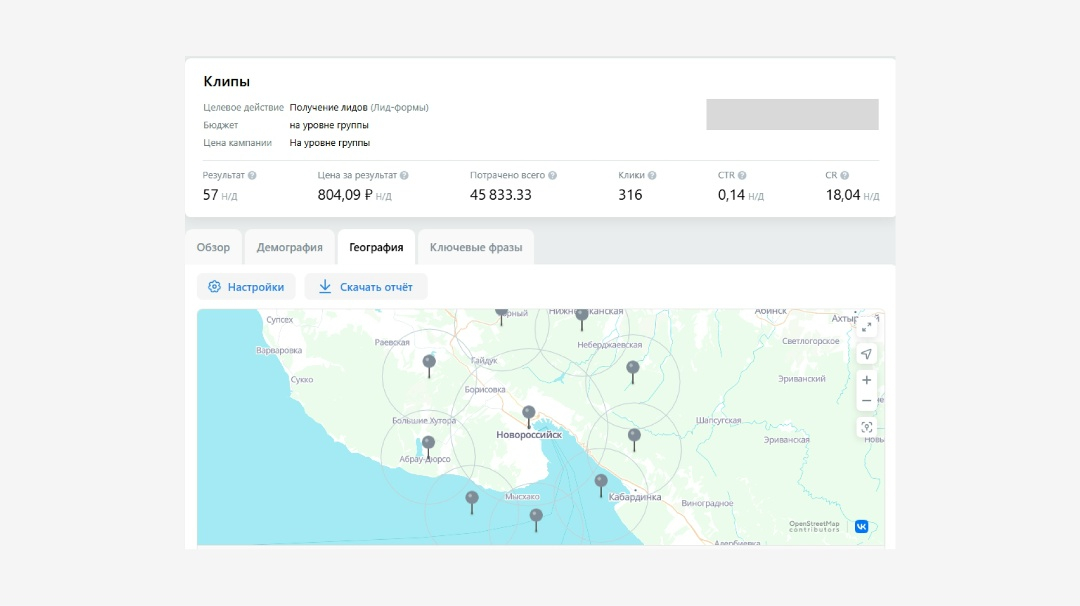
Task: Open help icon next to CR
Action: [x=845, y=176]
